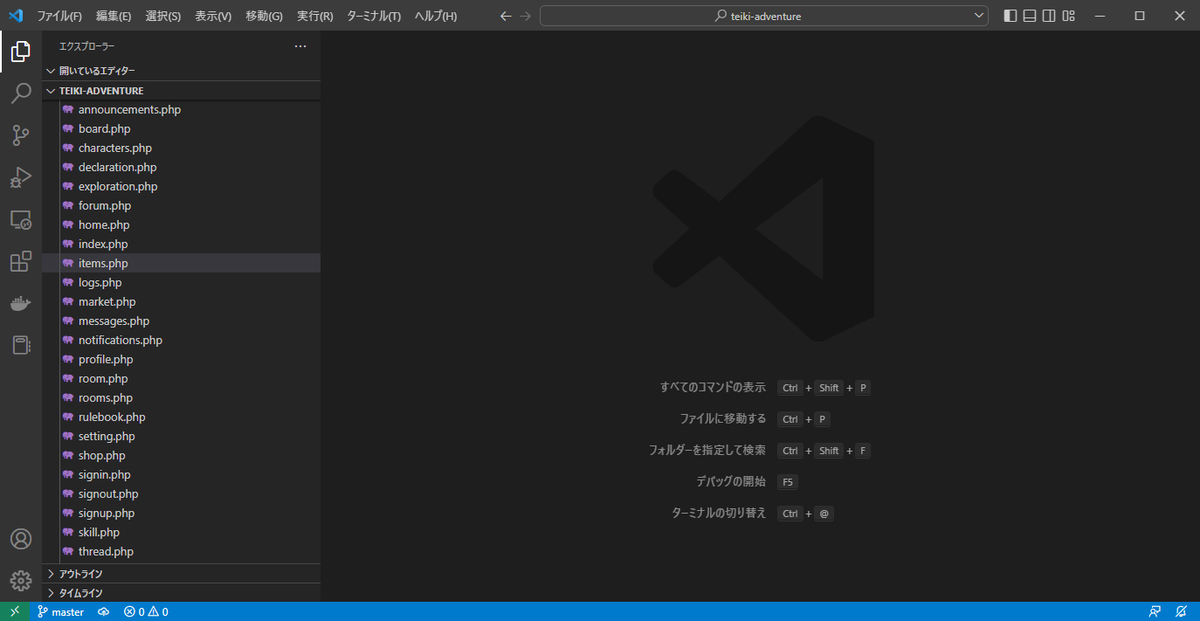The height and width of the screenshot is (621, 1200).
Task: Toggle the bottom panel visibility
Action: pos(1030,16)
